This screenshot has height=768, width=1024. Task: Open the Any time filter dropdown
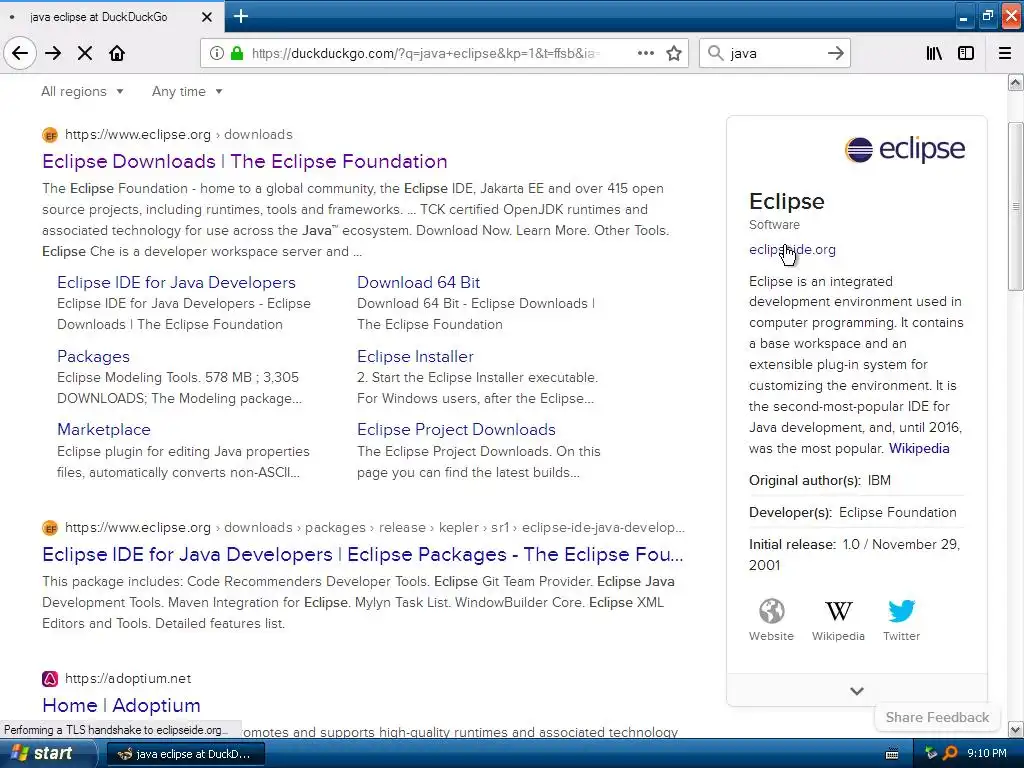187,91
